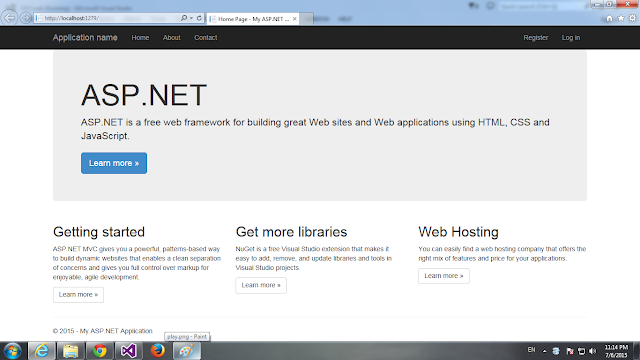Click the Action Center flag icon
The height and width of the screenshot is (360, 640).
point(570,351)
